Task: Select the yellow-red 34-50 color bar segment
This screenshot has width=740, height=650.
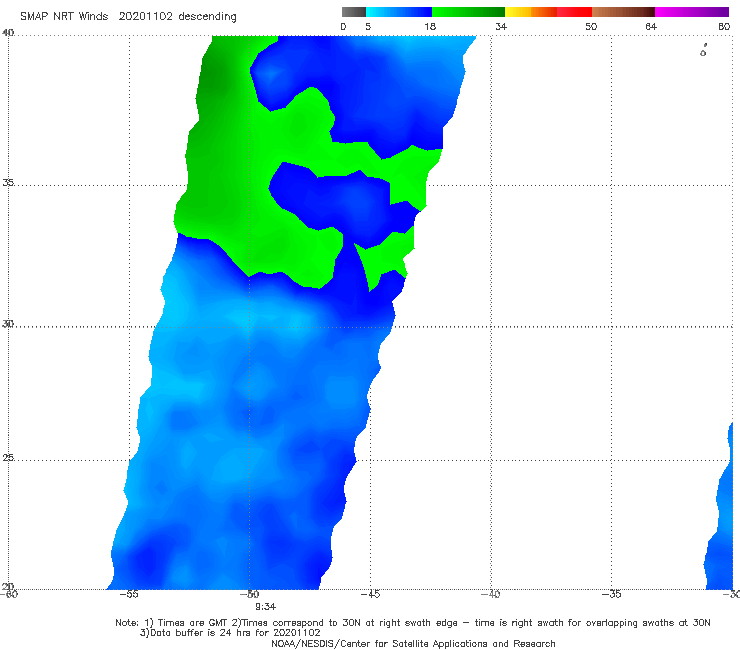Action: pyautogui.click(x=548, y=12)
